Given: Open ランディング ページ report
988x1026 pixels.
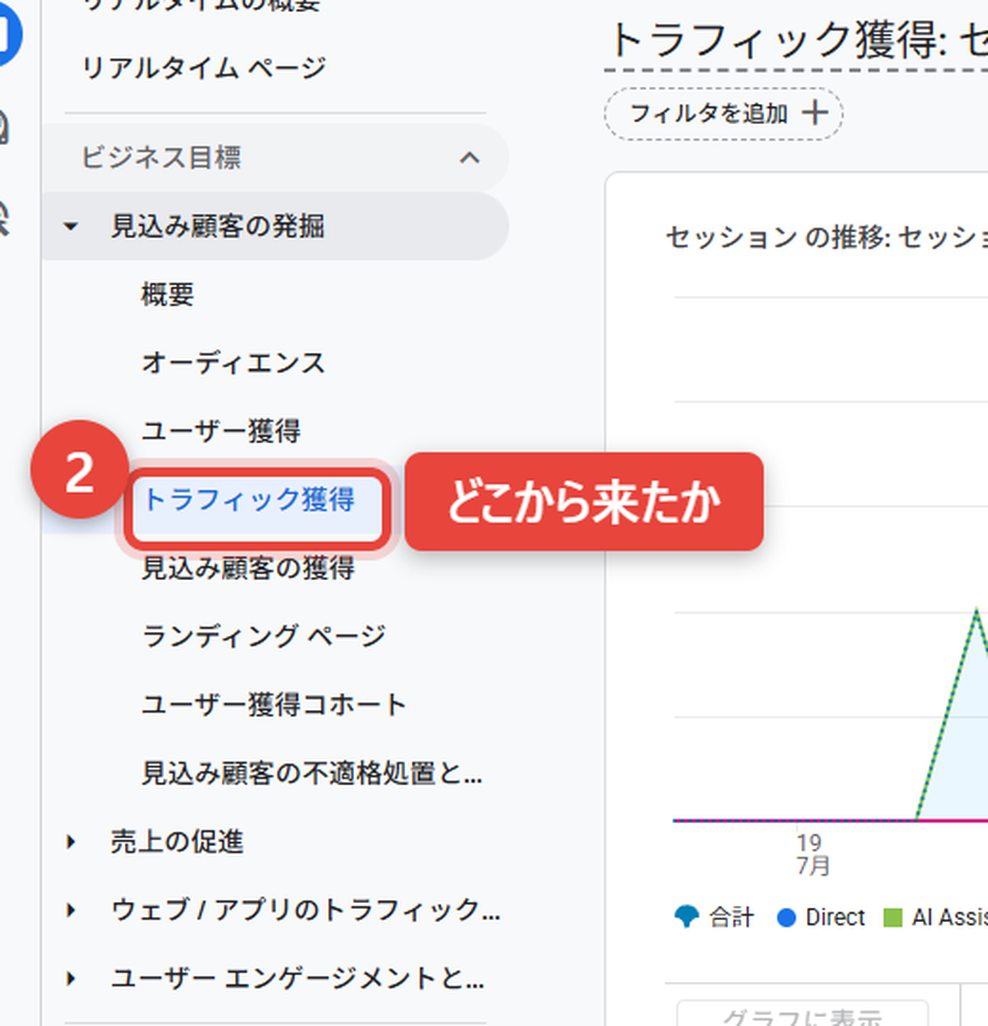Looking at the screenshot, I should [x=264, y=636].
